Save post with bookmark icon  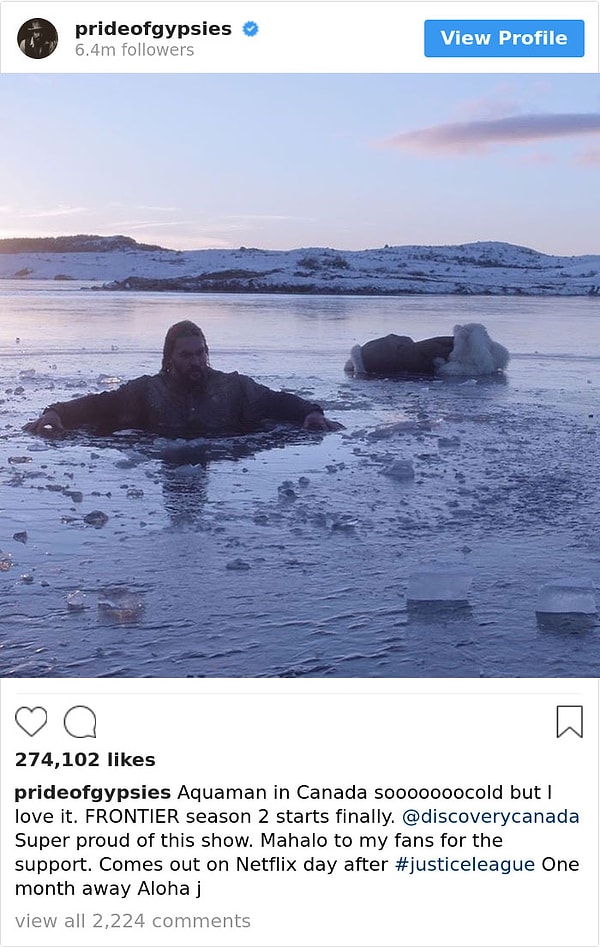pos(569,722)
